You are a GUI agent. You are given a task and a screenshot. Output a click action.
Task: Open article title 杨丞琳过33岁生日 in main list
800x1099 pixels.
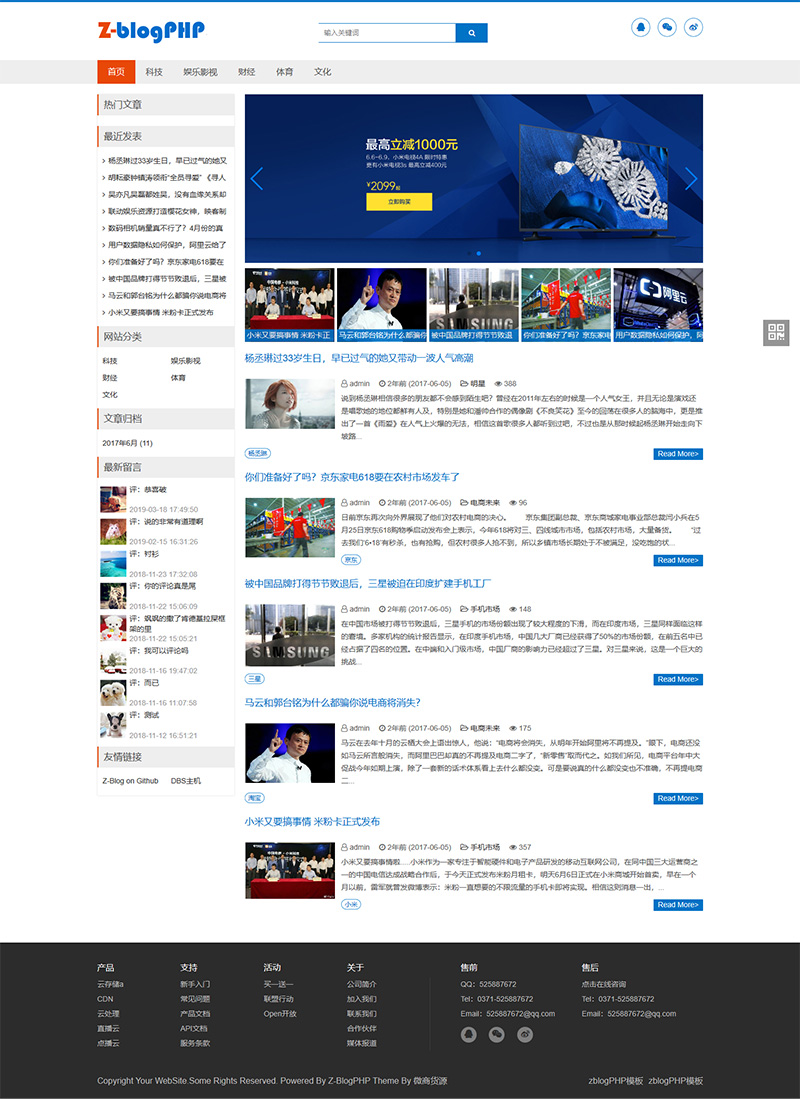point(359,358)
